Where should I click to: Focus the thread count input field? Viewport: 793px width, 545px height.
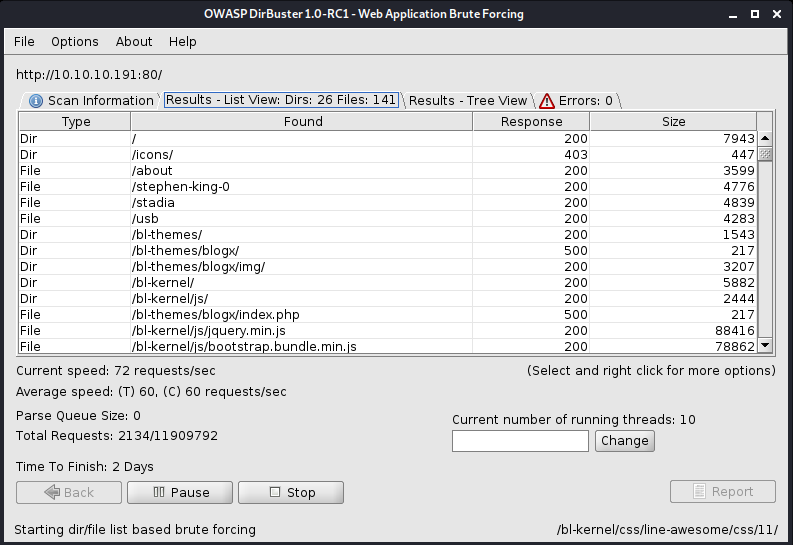tap(520, 441)
